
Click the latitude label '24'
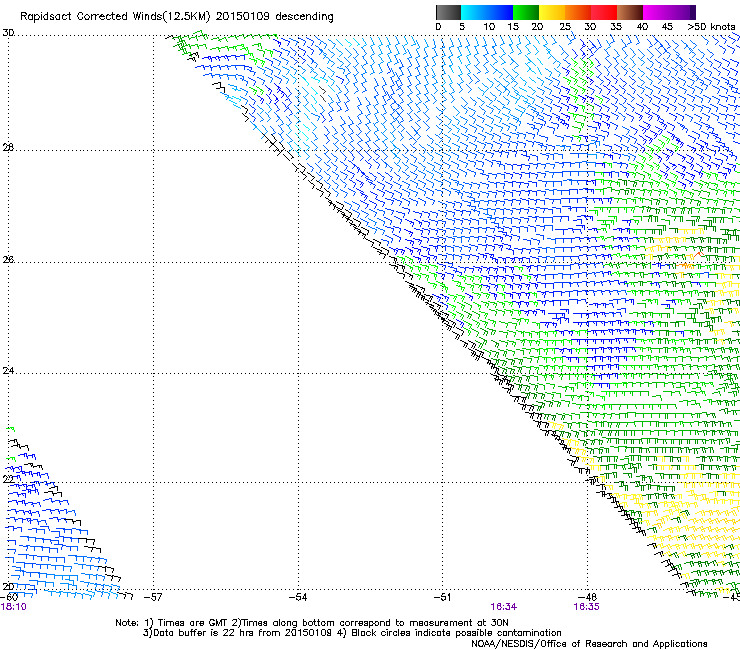[8, 371]
